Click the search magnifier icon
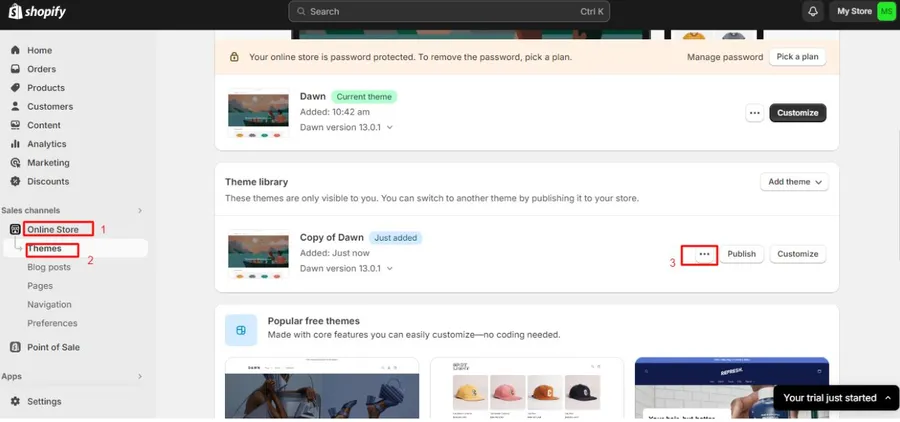 (301, 11)
